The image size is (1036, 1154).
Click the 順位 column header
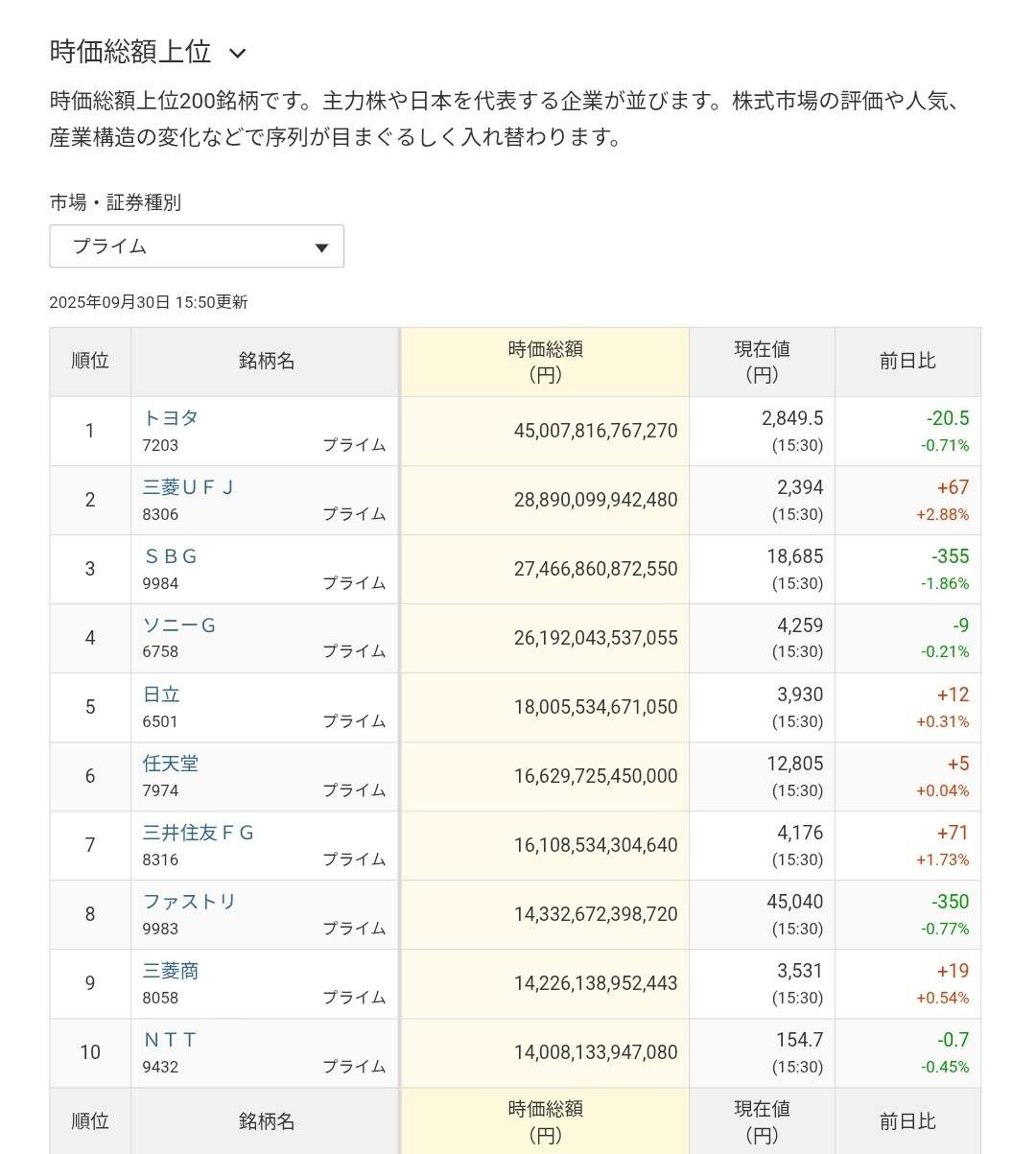coord(90,362)
